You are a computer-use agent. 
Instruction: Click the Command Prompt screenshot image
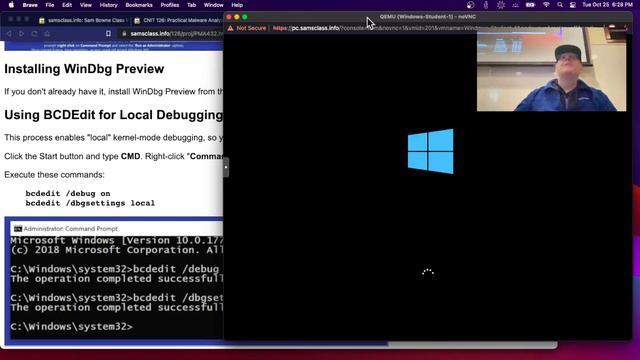point(114,280)
